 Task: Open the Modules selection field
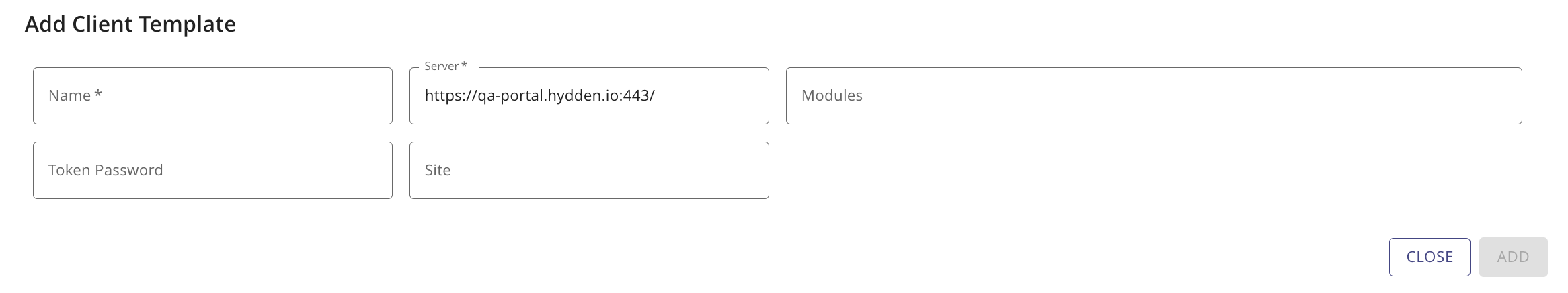1154,95
